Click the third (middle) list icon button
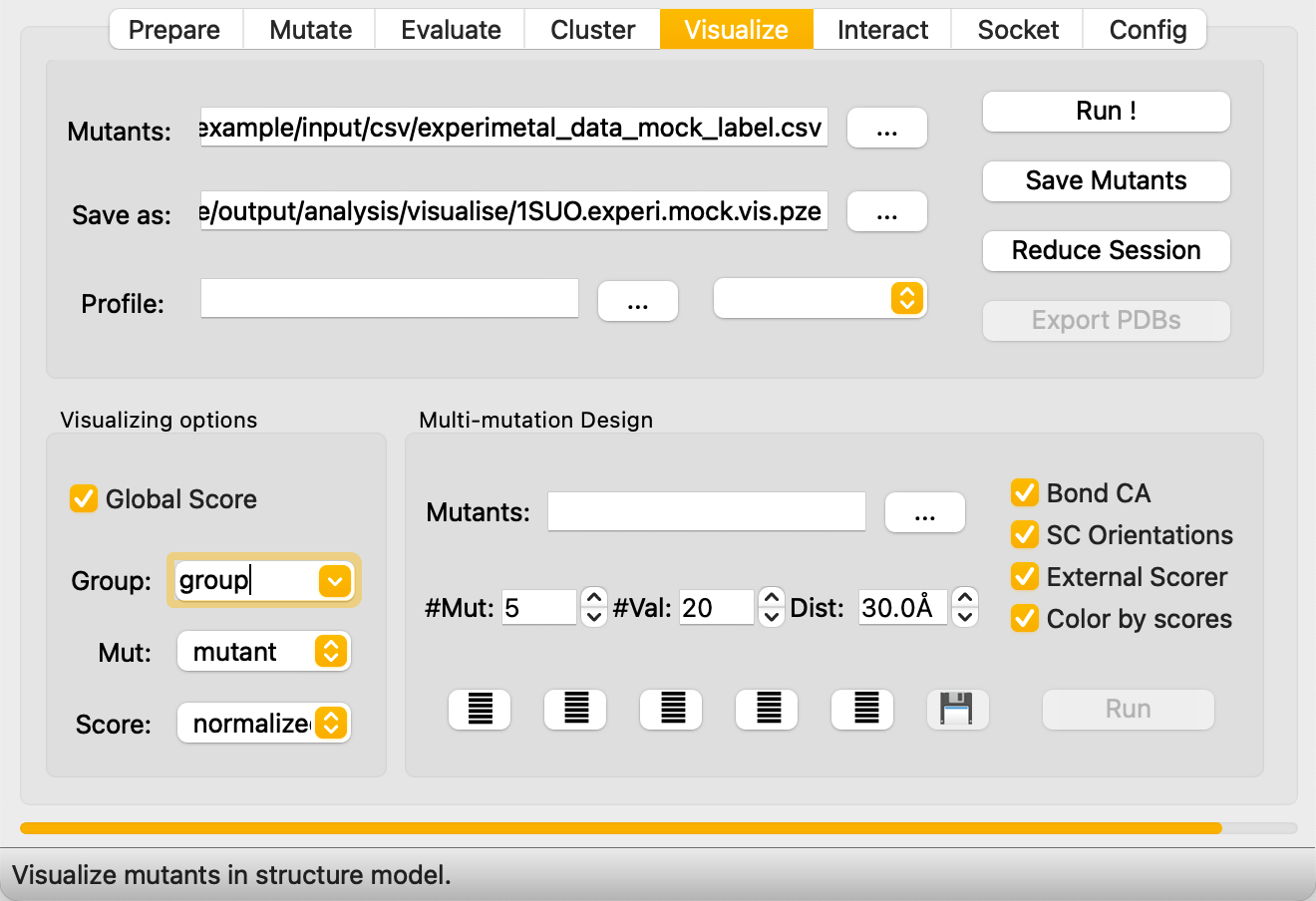The height and width of the screenshot is (901, 1316). (672, 710)
